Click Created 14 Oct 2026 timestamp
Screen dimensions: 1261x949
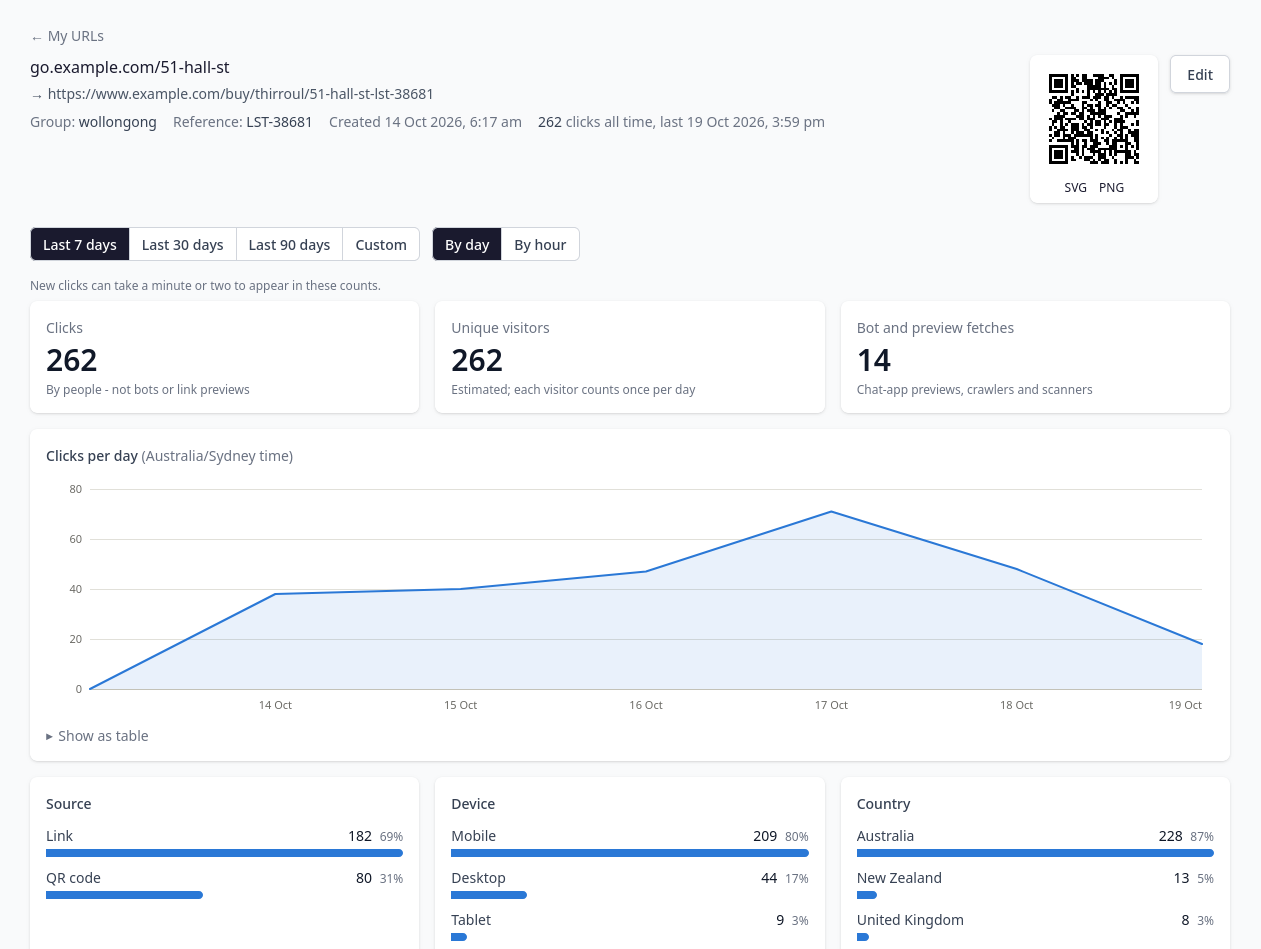[x=425, y=122]
